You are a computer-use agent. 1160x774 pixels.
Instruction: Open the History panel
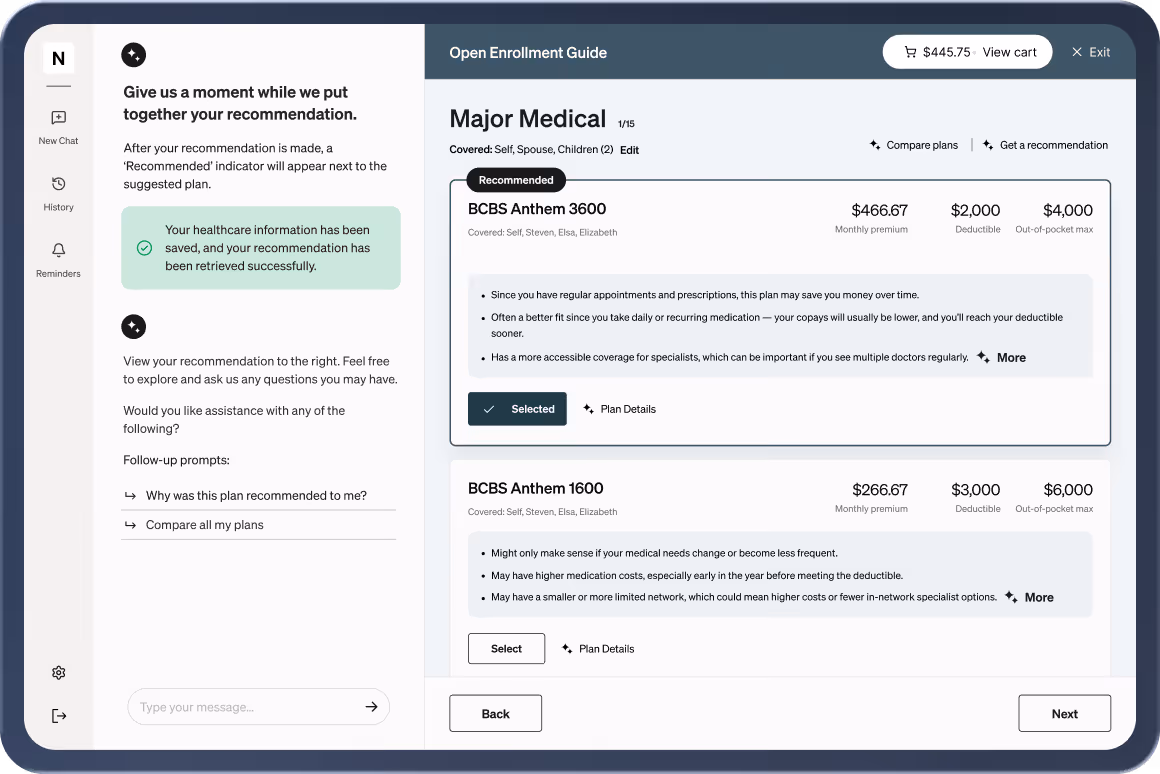point(58,194)
